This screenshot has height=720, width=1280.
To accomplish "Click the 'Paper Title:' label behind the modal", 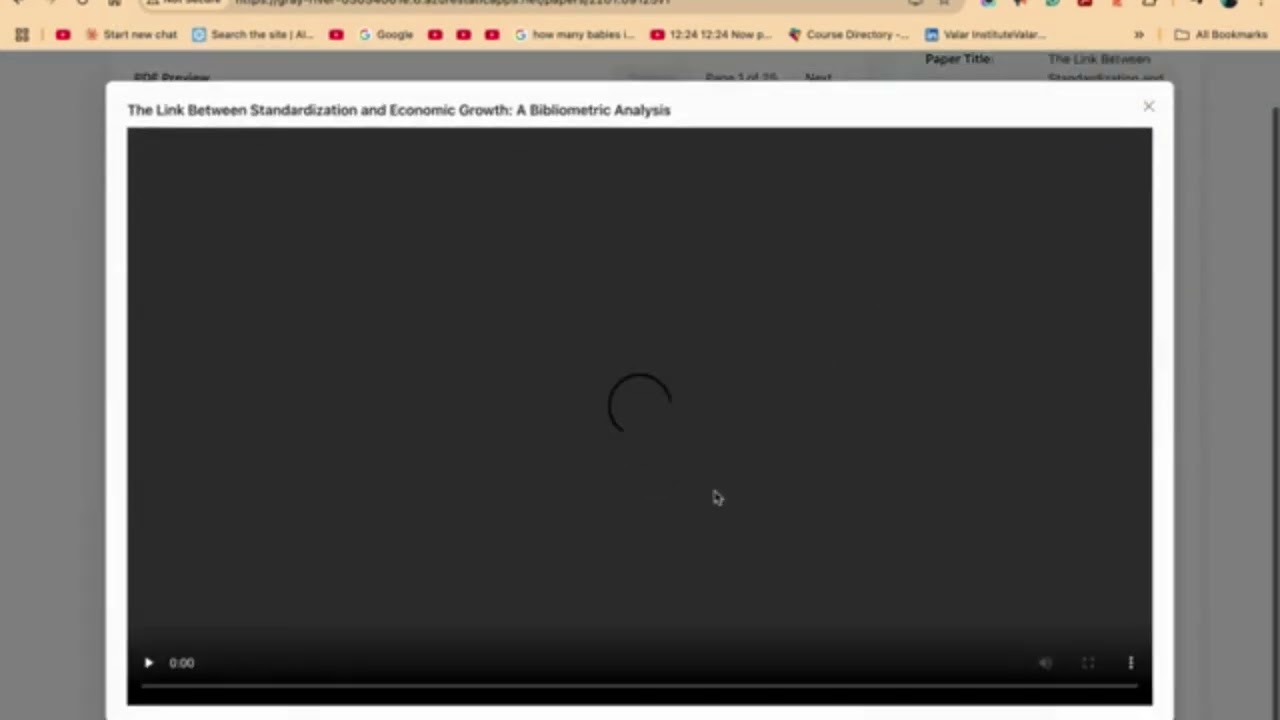I will pyautogui.click(x=959, y=59).
